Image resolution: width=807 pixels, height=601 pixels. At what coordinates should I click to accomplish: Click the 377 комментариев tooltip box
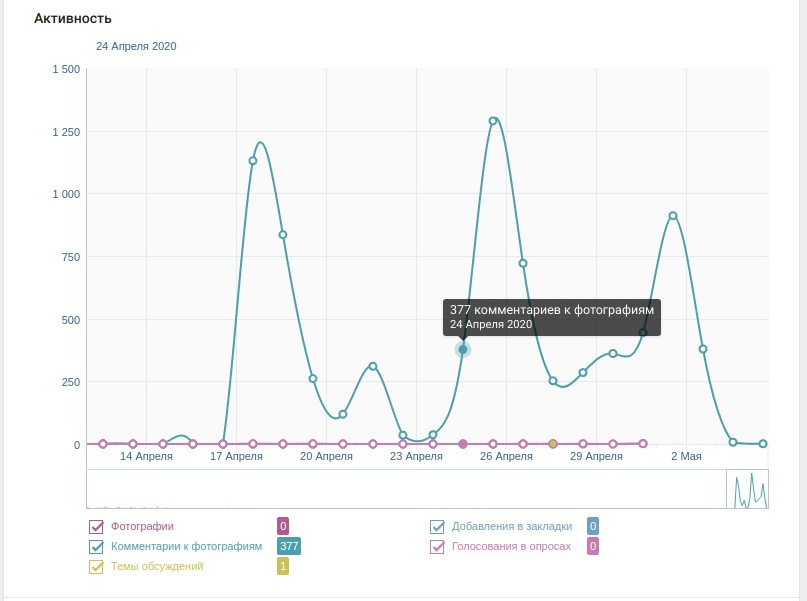(x=551, y=317)
